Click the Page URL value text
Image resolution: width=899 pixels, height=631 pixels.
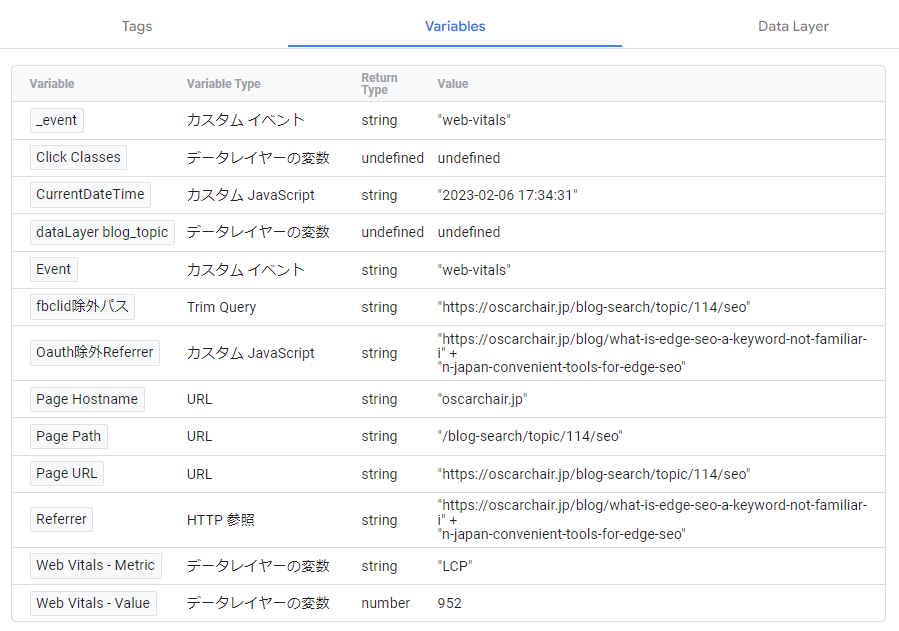tap(594, 474)
